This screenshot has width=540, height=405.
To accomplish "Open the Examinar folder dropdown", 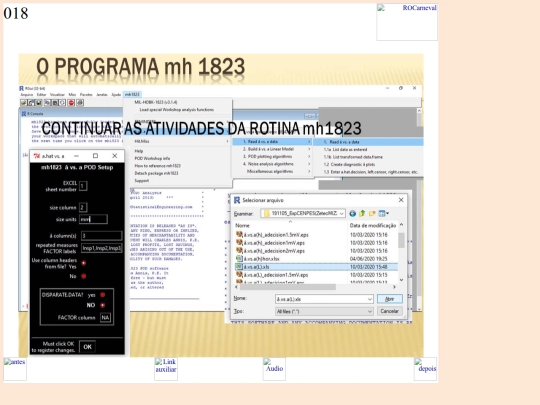I will click(x=341, y=214).
